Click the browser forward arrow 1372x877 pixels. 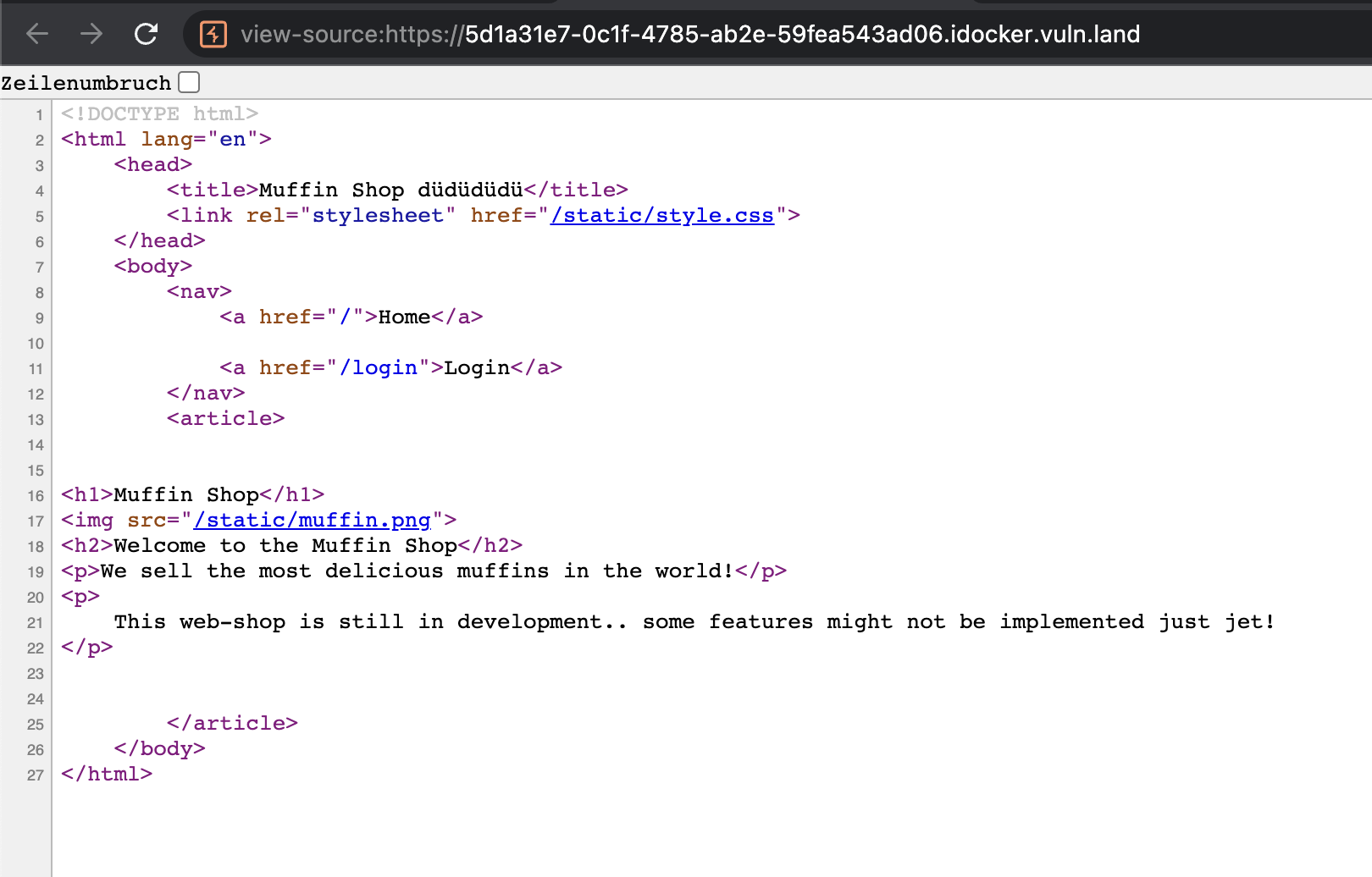point(91,34)
